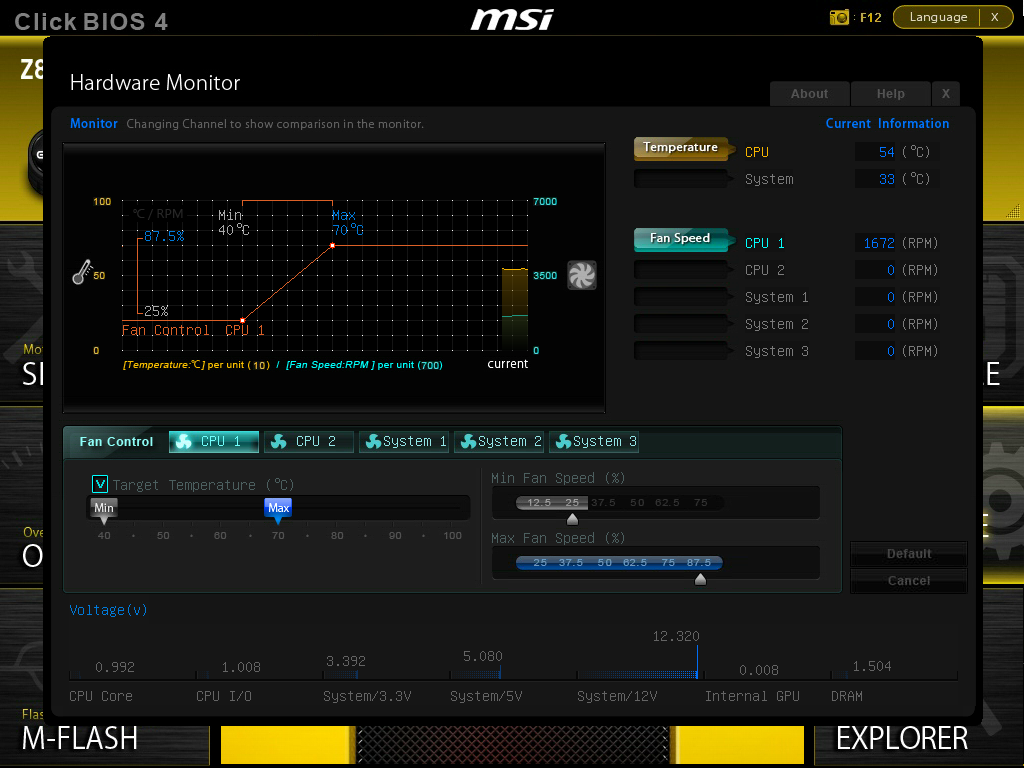Screen dimensions: 1024x768
Task: Click the Temperature gauge pill in Current Information
Action: point(683,147)
